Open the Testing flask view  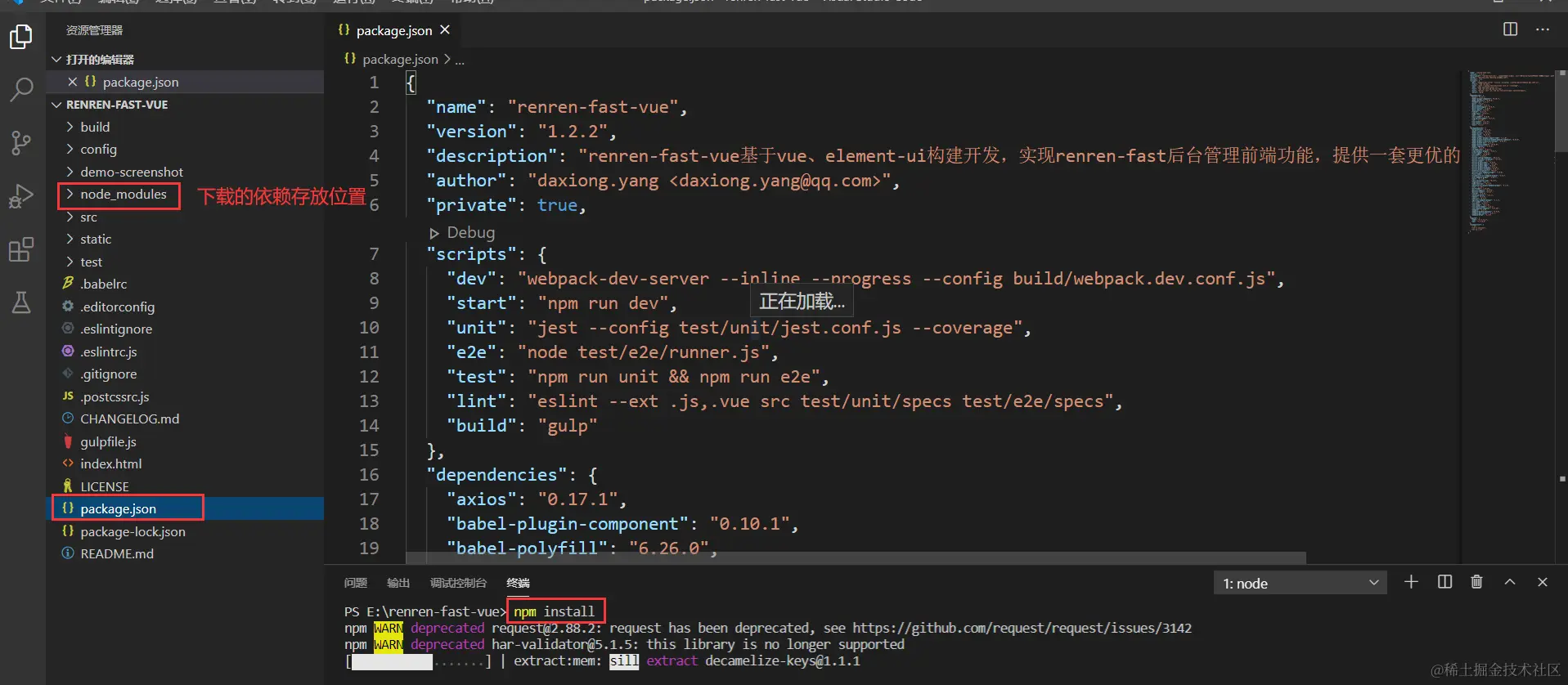pos(21,302)
